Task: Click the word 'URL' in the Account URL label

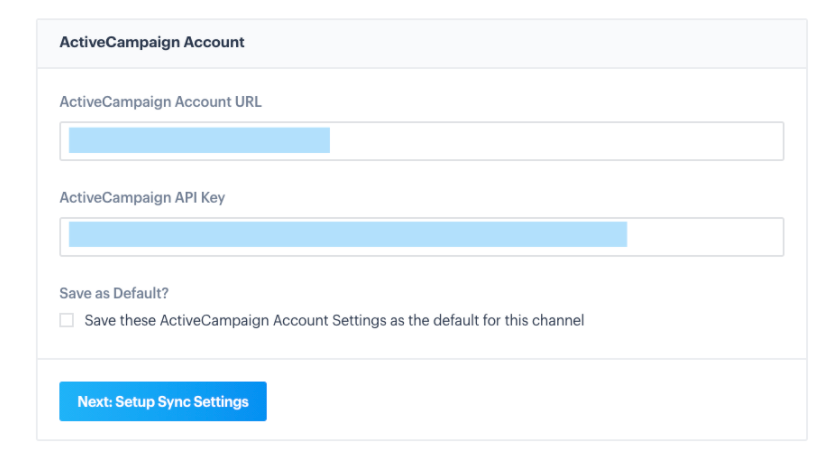Action: pyautogui.click(x=248, y=101)
